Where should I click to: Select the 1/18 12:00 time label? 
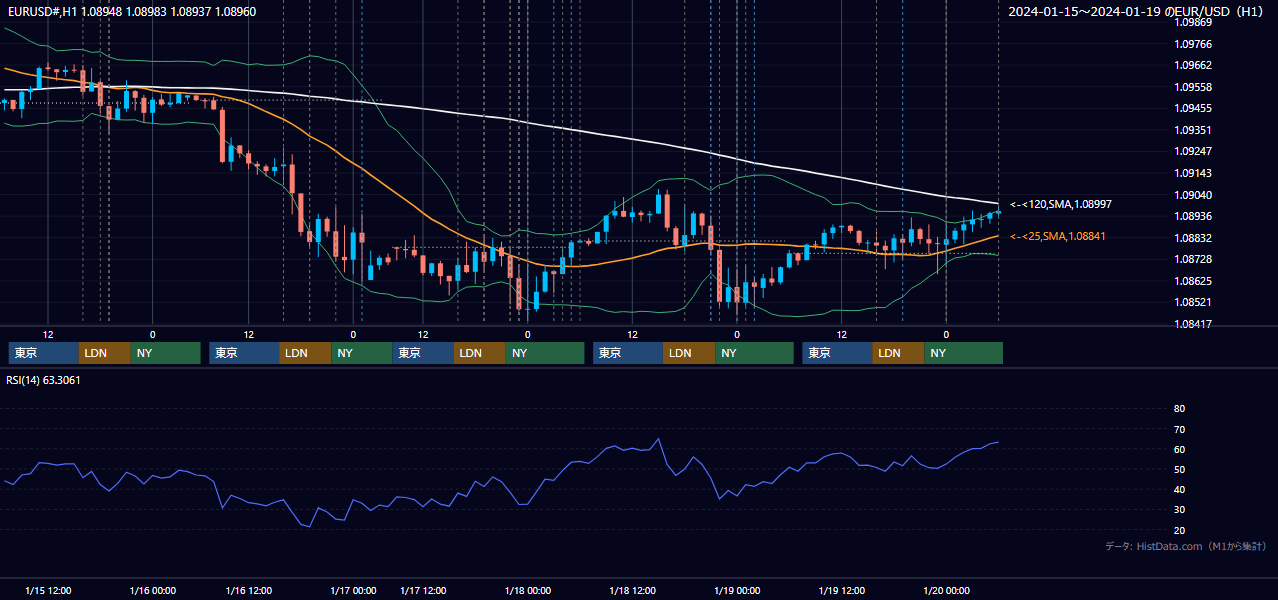(632, 591)
